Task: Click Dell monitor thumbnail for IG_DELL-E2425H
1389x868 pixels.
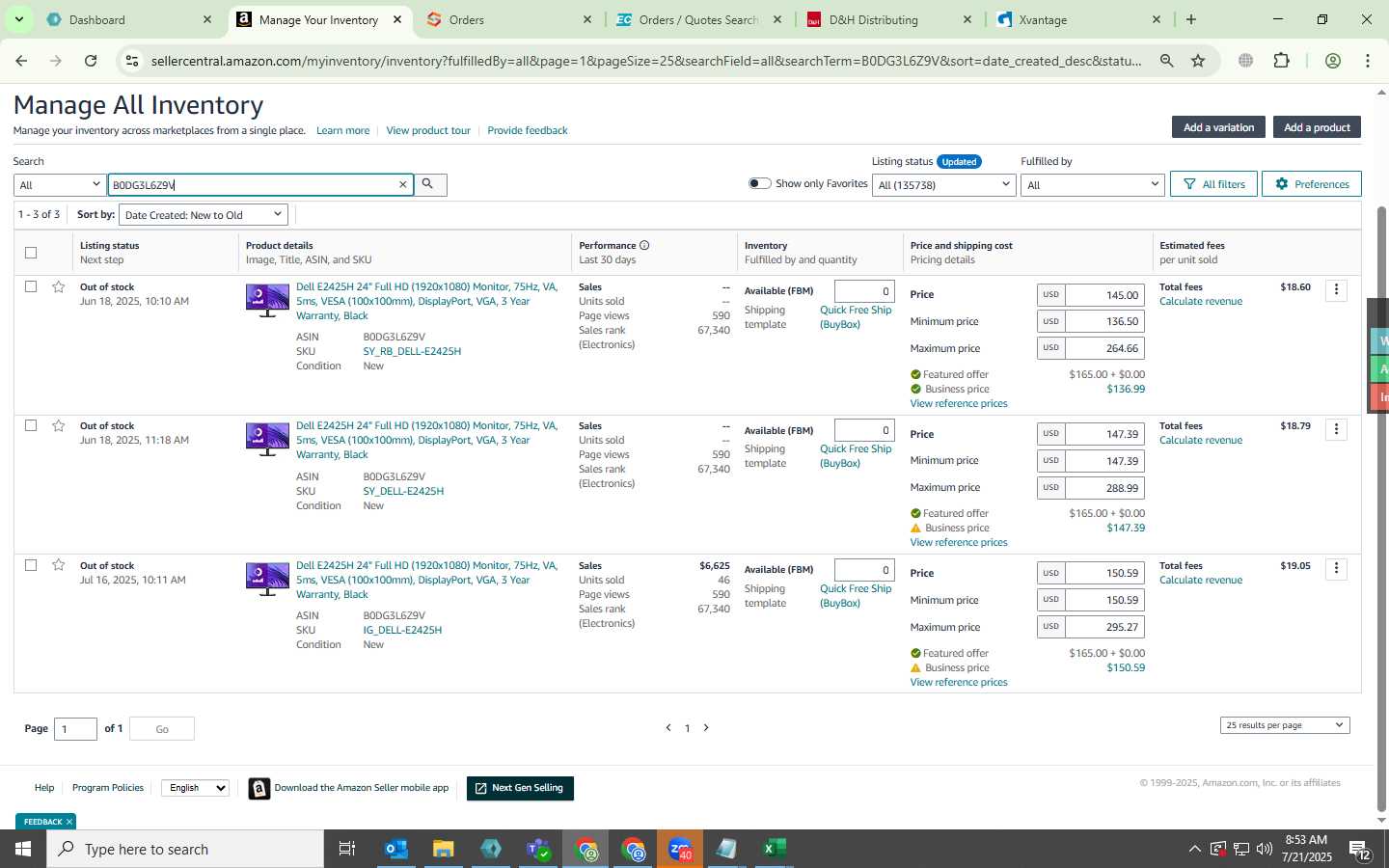Action: click(267, 579)
